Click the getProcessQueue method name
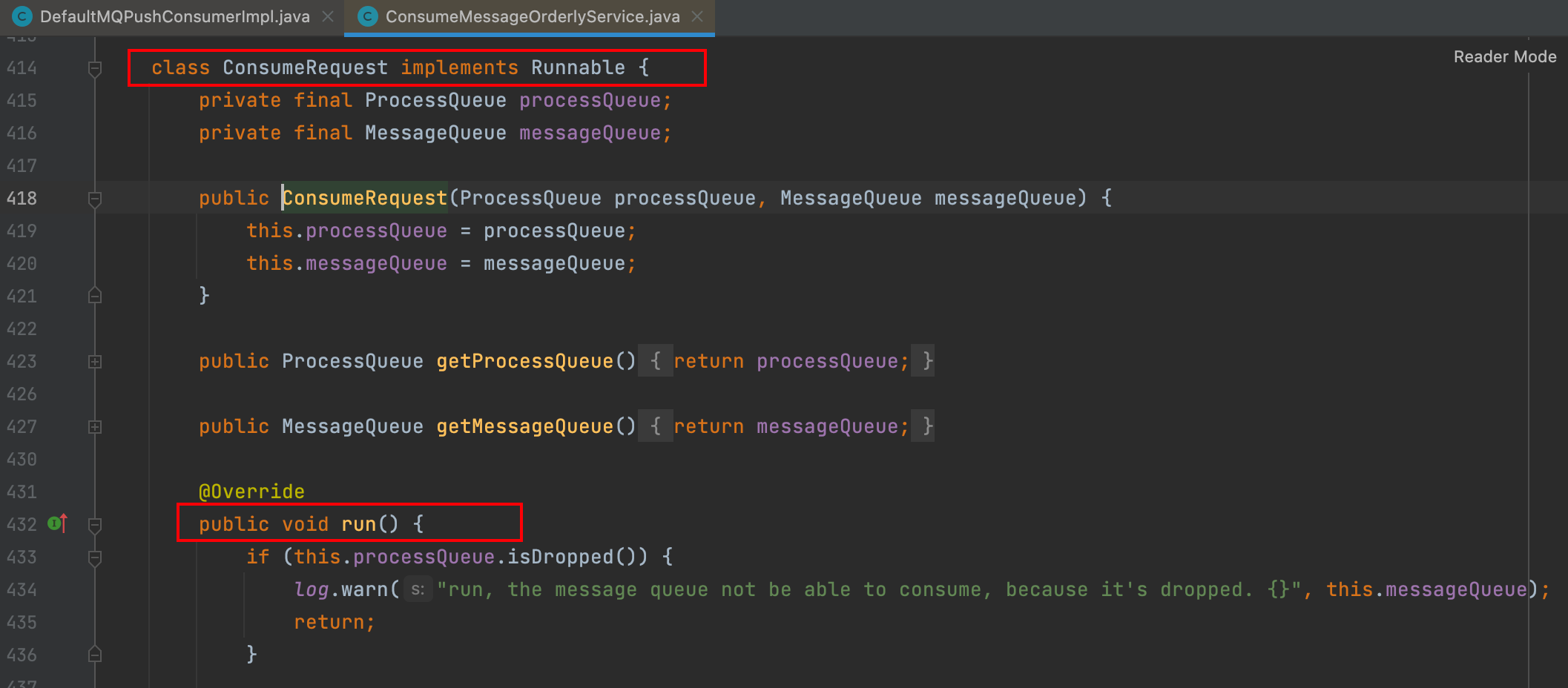The height and width of the screenshot is (688, 1568). tap(524, 361)
